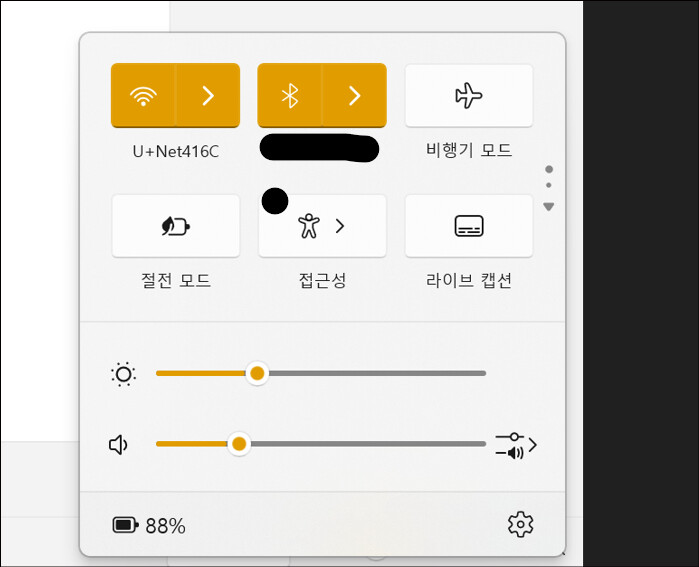Enable airplane mode (비행기 모드)
The width and height of the screenshot is (699, 567).
click(468, 95)
